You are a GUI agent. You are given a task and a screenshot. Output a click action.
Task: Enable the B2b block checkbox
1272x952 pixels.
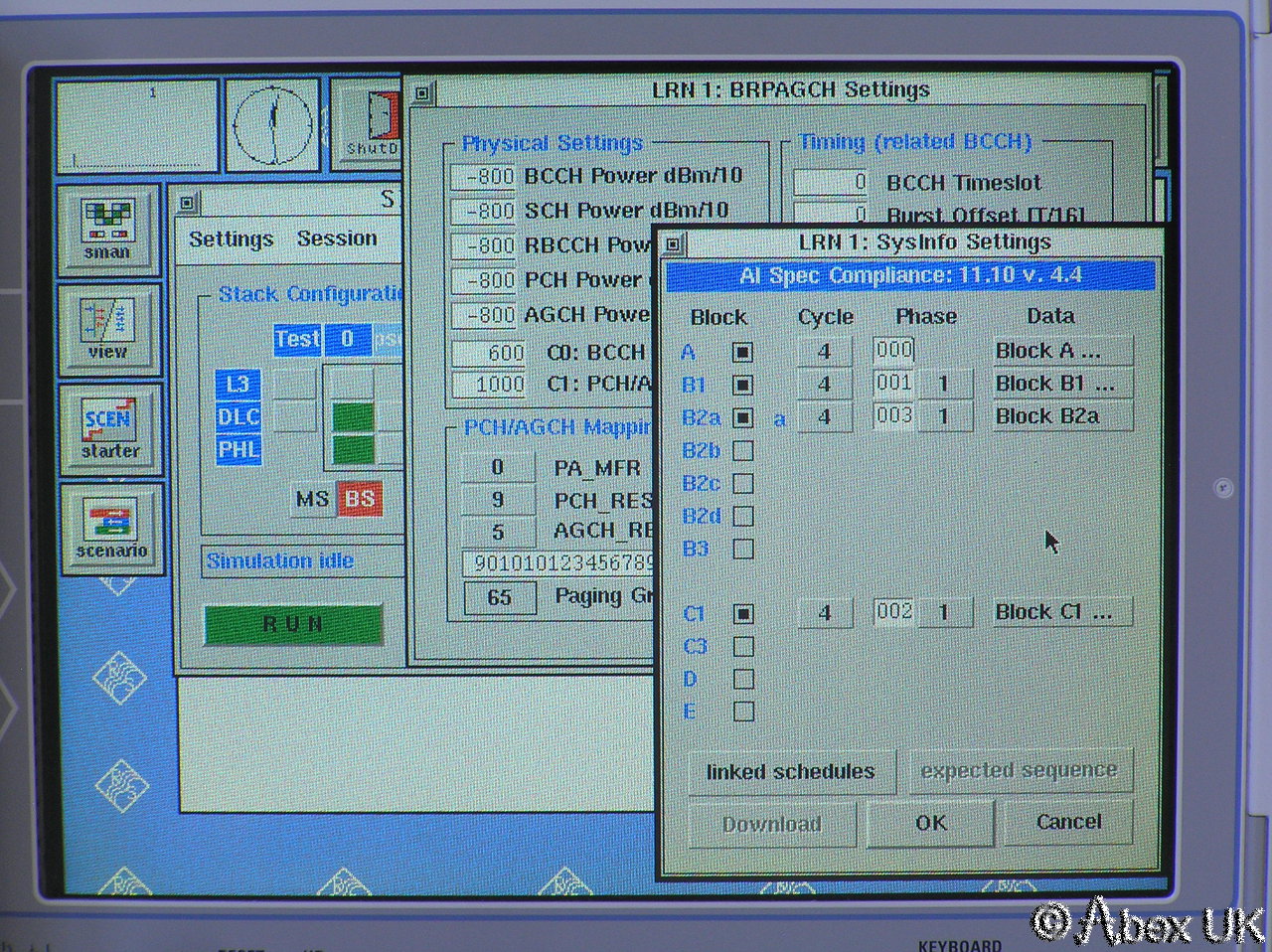[x=742, y=451]
